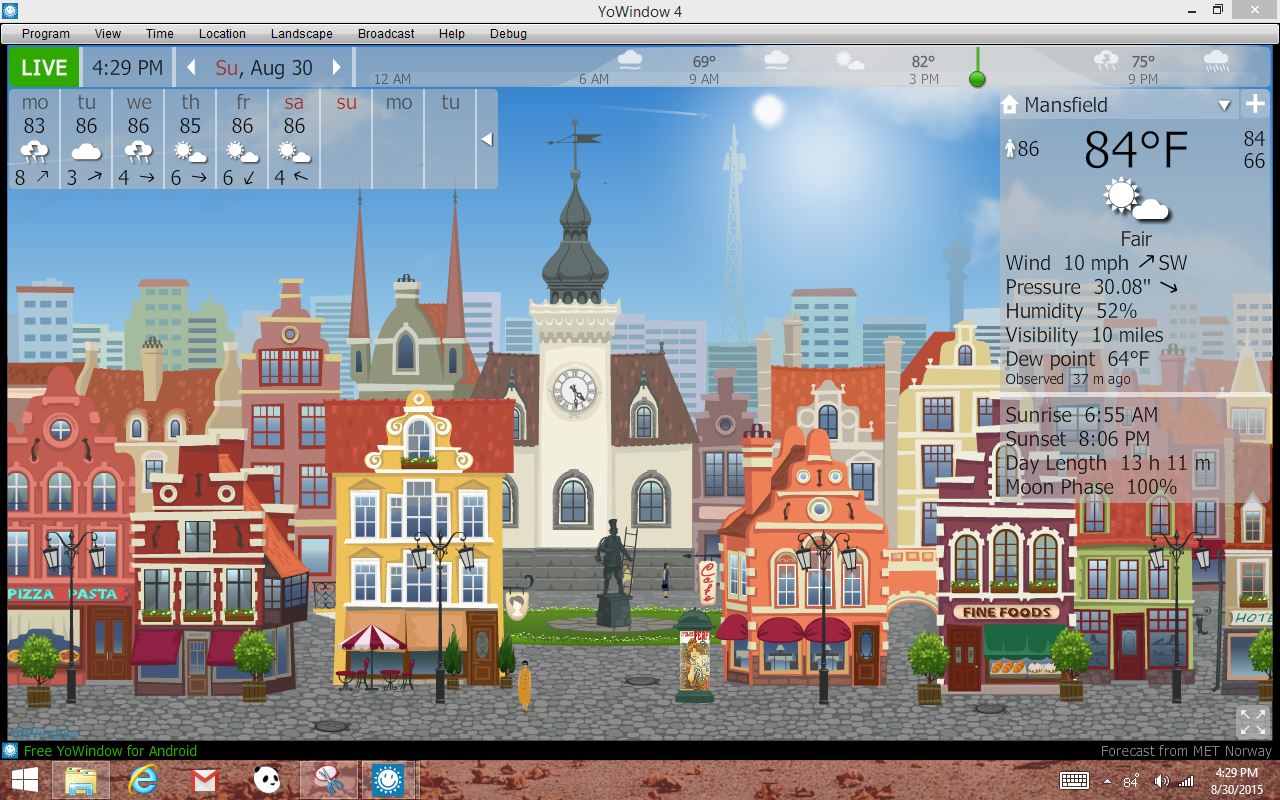Click the Fair weather sun-cloud icon
The image size is (1280, 800).
(x=1135, y=200)
